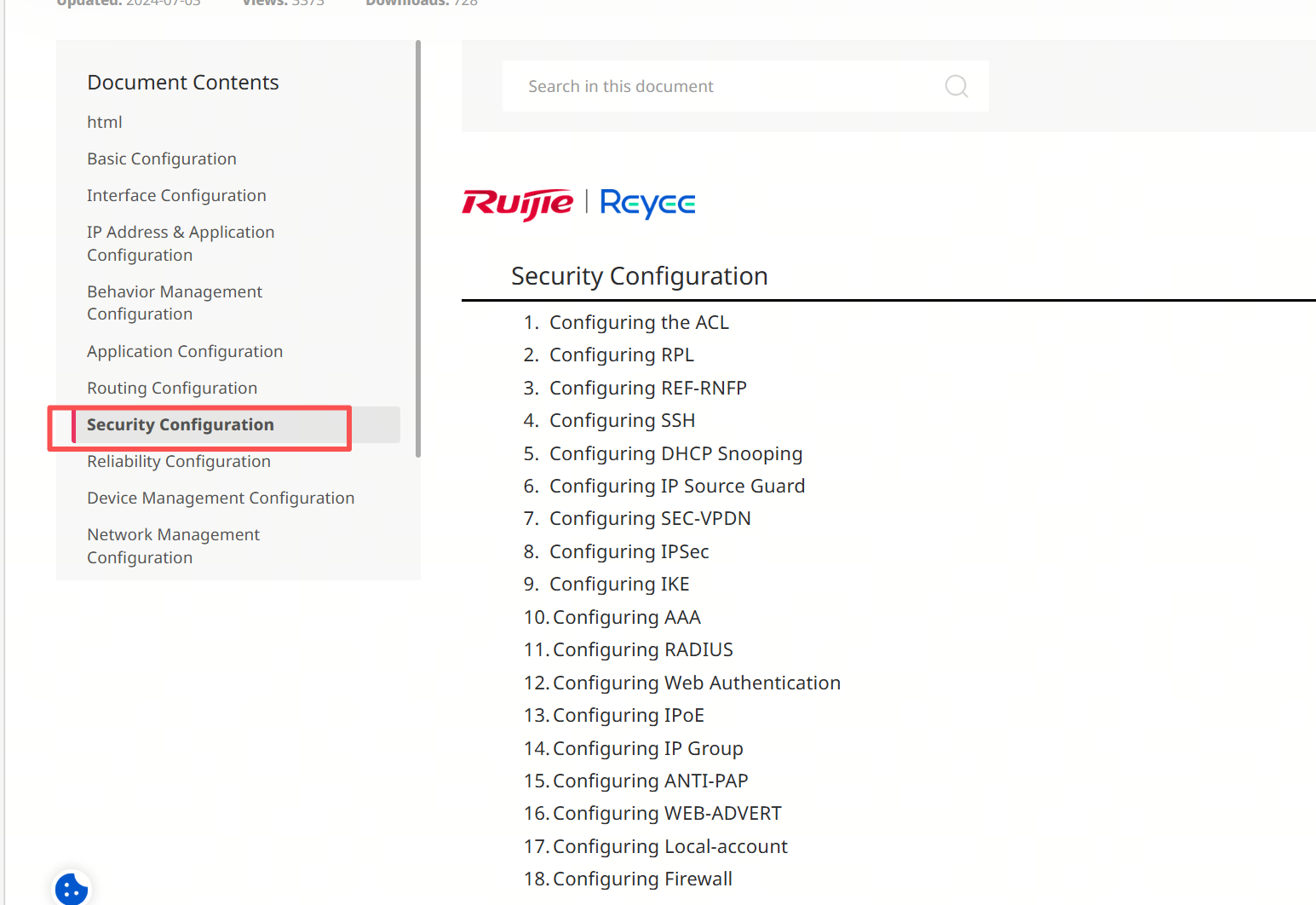
Task: Select the highlighted Security Configuration item
Action: [x=181, y=425]
